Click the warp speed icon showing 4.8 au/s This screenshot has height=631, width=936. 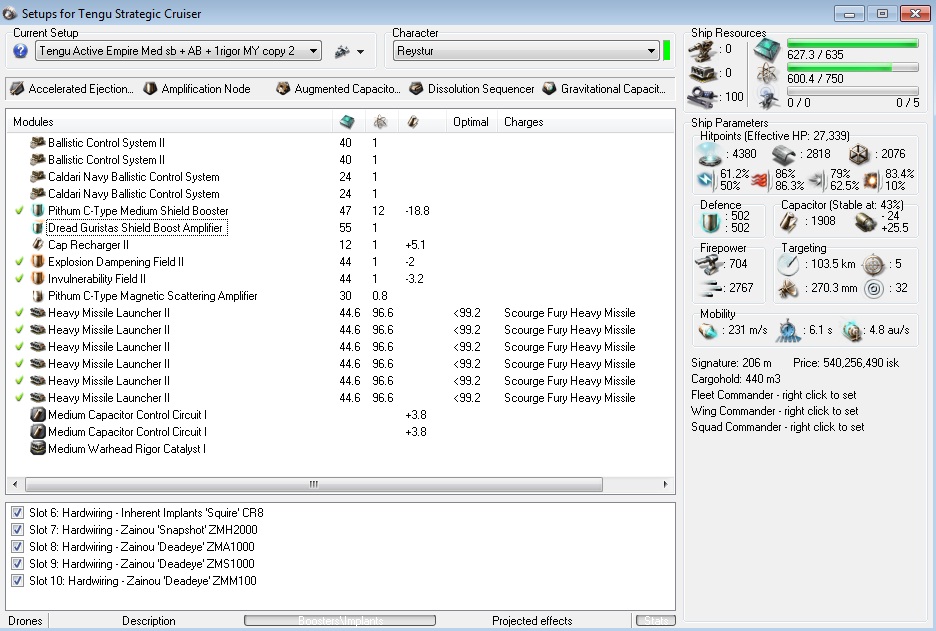pyautogui.click(x=852, y=330)
